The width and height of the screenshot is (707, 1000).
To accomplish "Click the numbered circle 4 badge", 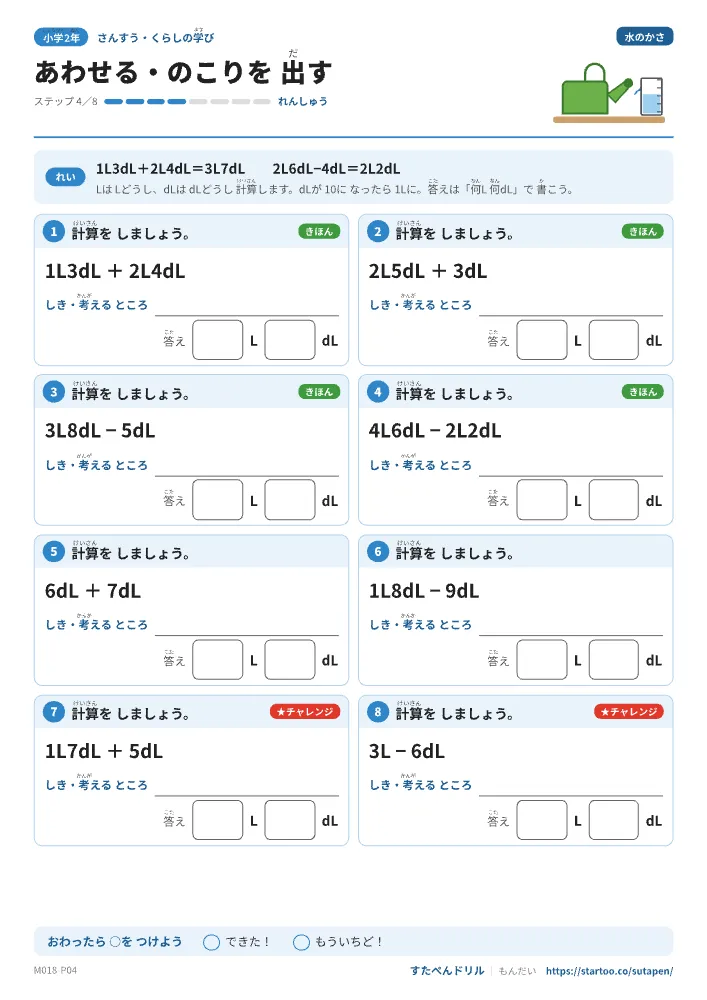I will tap(377, 392).
